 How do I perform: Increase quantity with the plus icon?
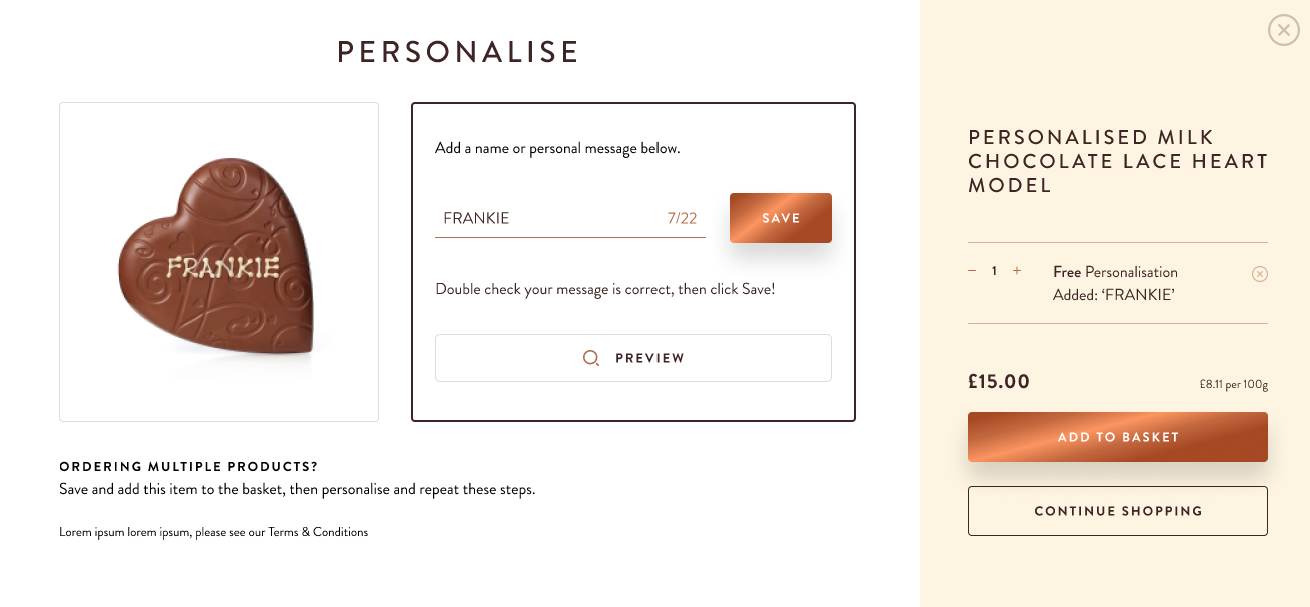1017,271
